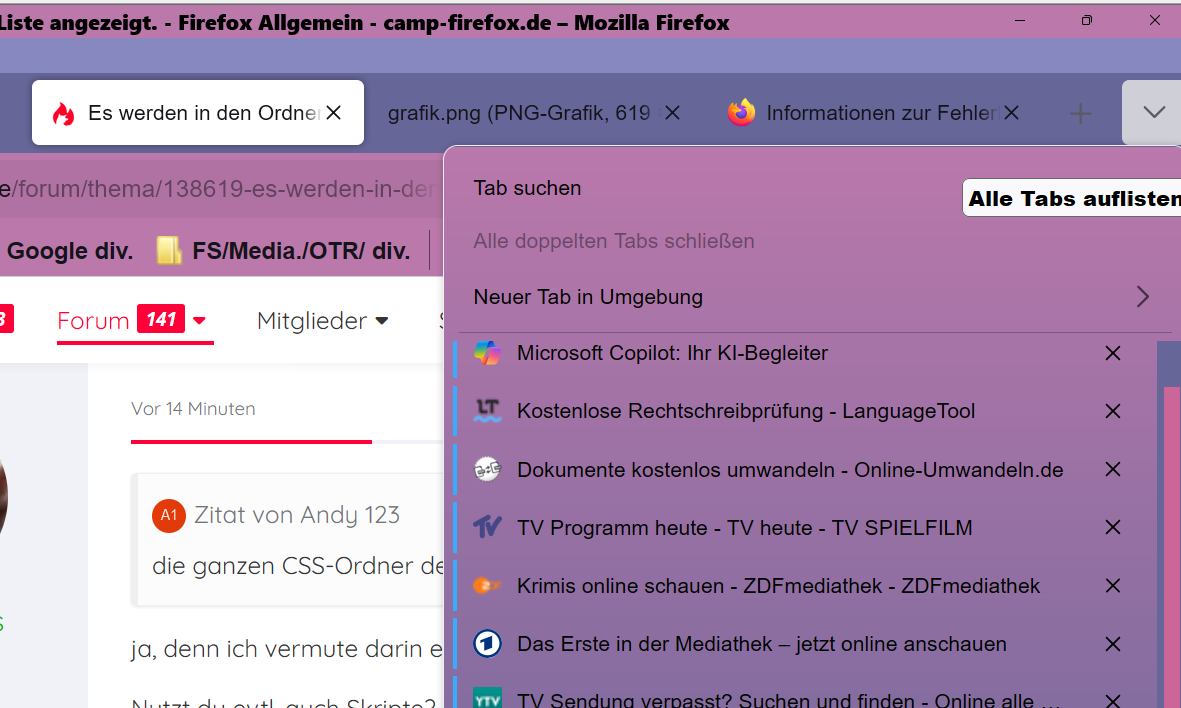Click the Online-Umwandeln.de favicon

[487, 470]
